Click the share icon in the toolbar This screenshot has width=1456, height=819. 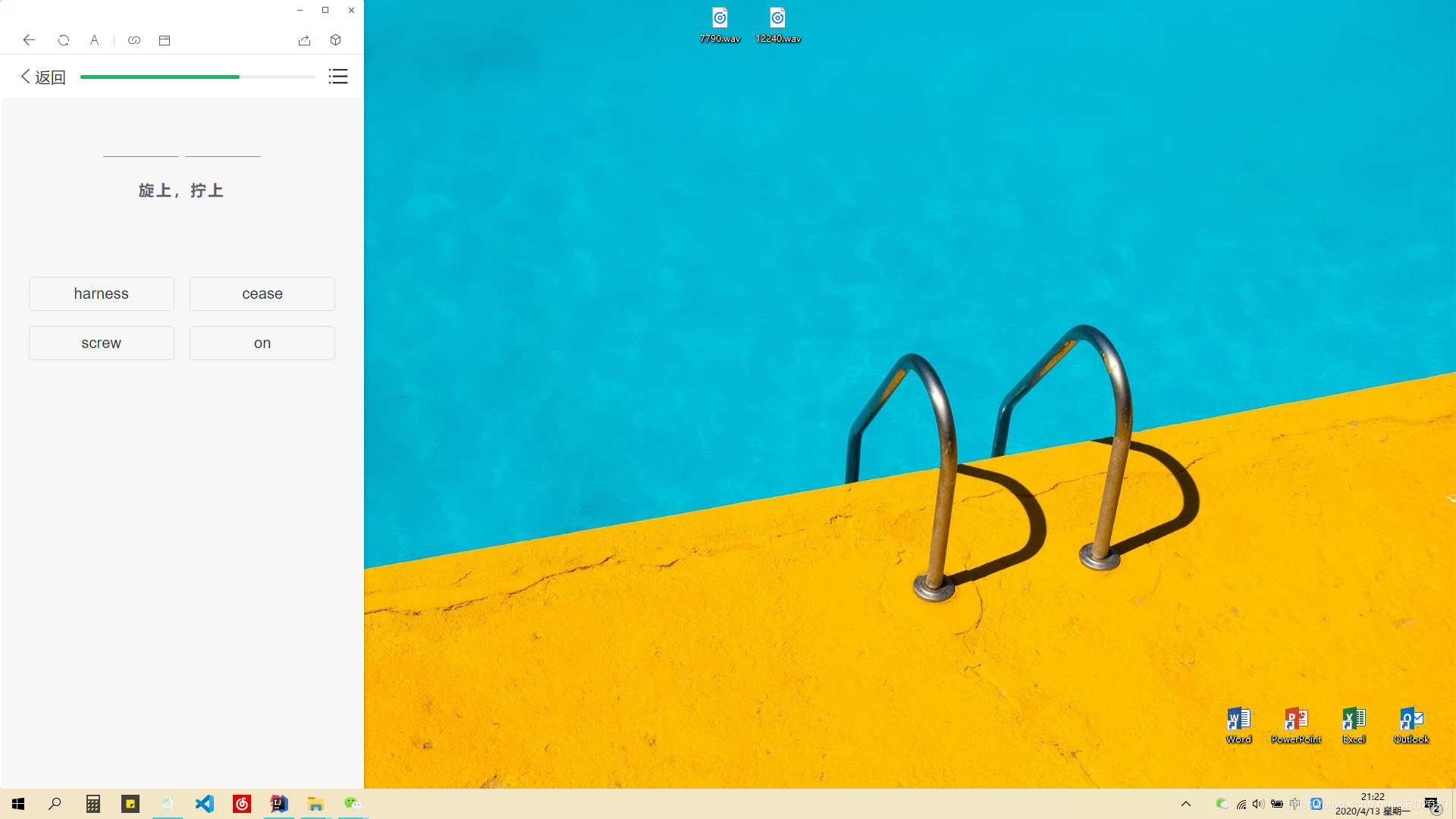304,40
